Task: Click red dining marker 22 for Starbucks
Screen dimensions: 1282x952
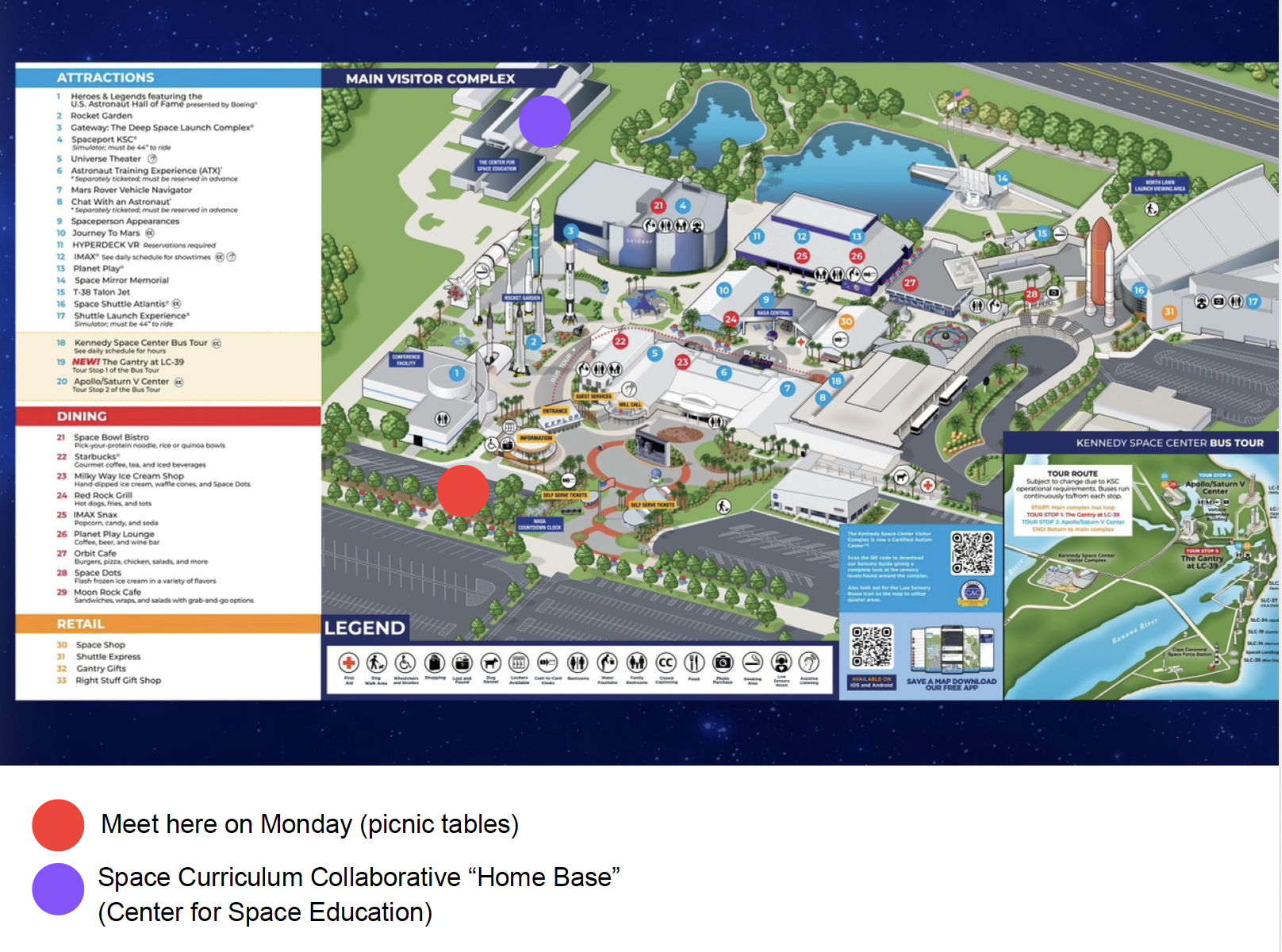Action: coord(620,341)
